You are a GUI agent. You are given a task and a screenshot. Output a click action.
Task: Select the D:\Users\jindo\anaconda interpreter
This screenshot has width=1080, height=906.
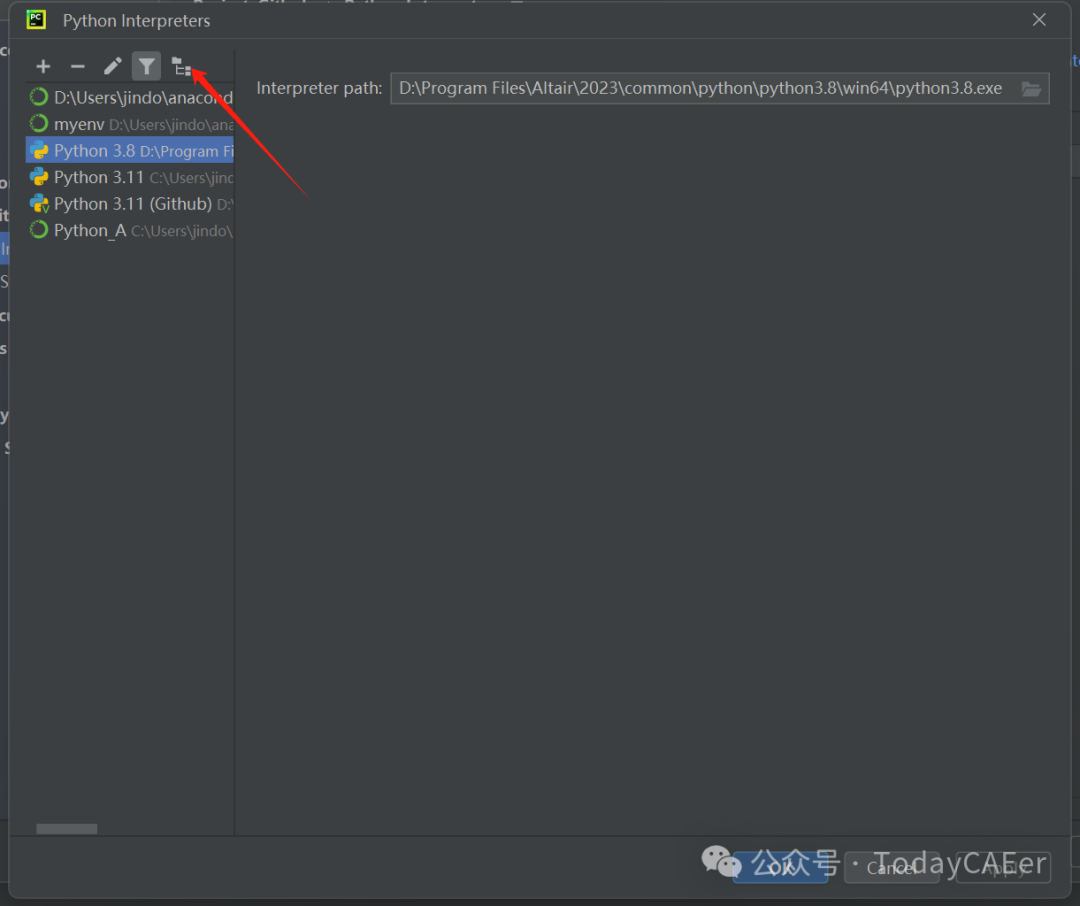pyautogui.click(x=130, y=98)
